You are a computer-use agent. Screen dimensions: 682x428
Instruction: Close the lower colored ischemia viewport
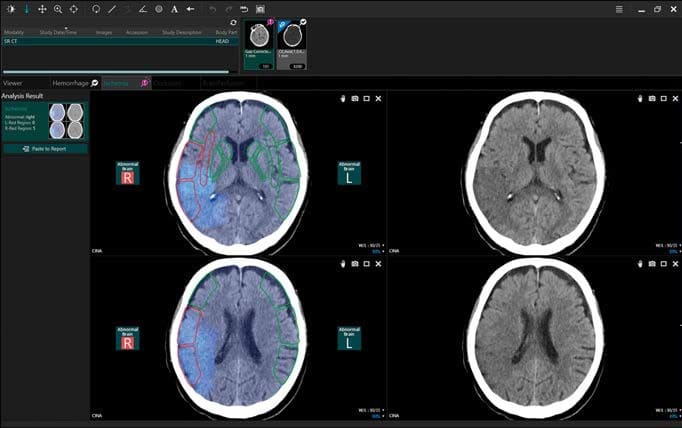click(378, 264)
